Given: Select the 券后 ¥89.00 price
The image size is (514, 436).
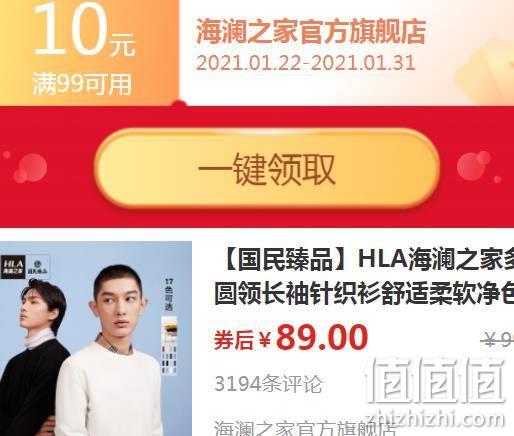Looking at the screenshot, I should 291,337.
